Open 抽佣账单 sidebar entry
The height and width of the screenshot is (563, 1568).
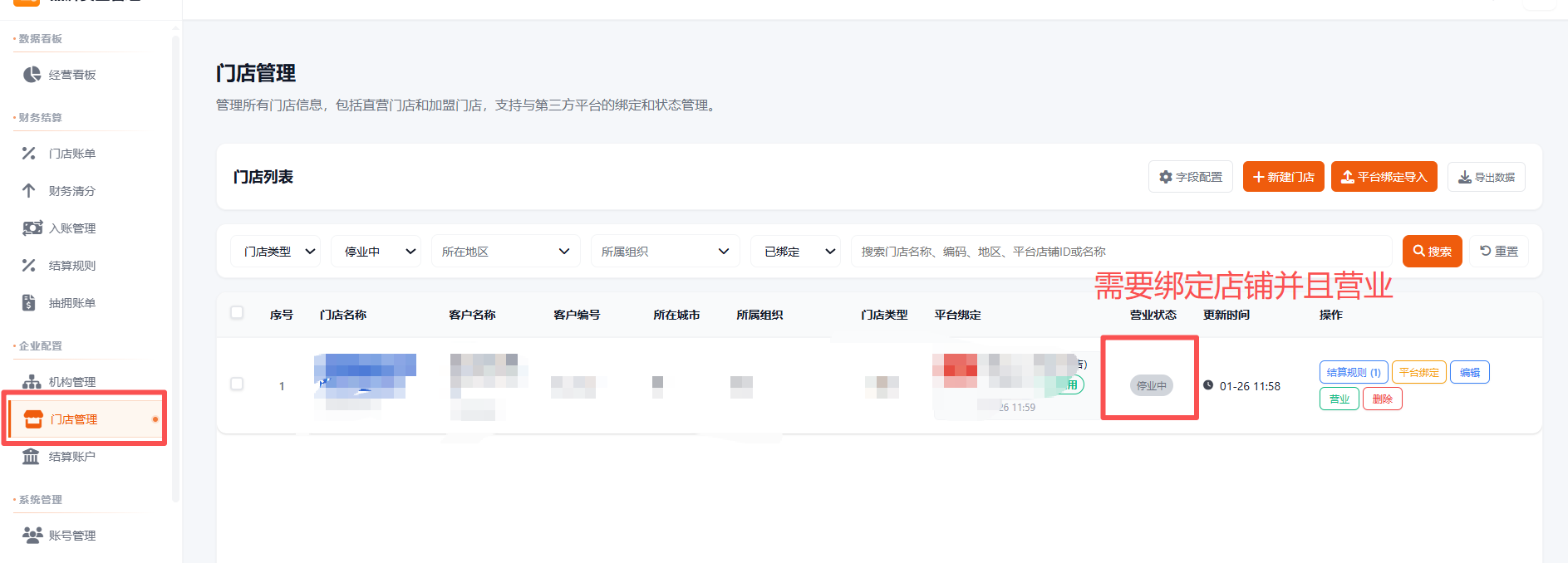coord(72,303)
